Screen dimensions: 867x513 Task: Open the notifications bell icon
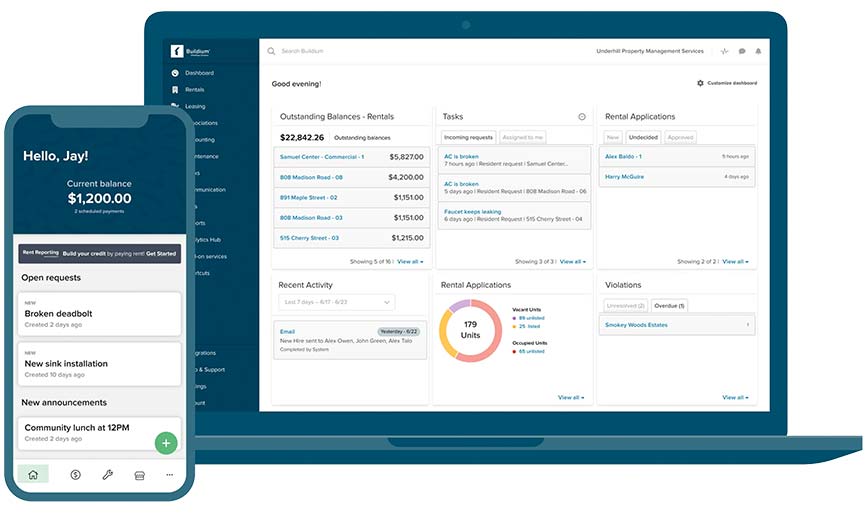tap(759, 51)
